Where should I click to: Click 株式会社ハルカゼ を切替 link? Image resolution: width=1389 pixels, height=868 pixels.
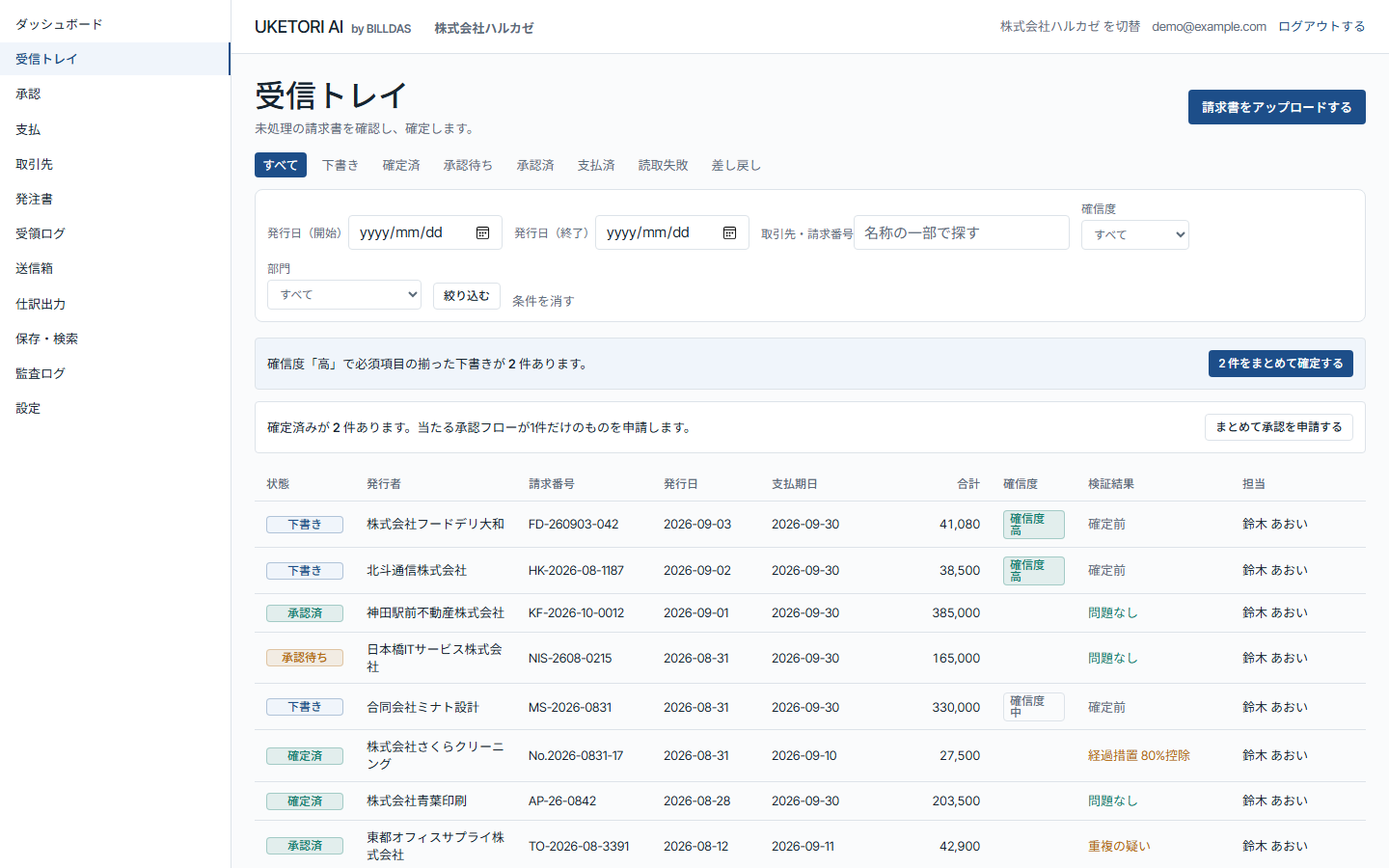point(1070,26)
